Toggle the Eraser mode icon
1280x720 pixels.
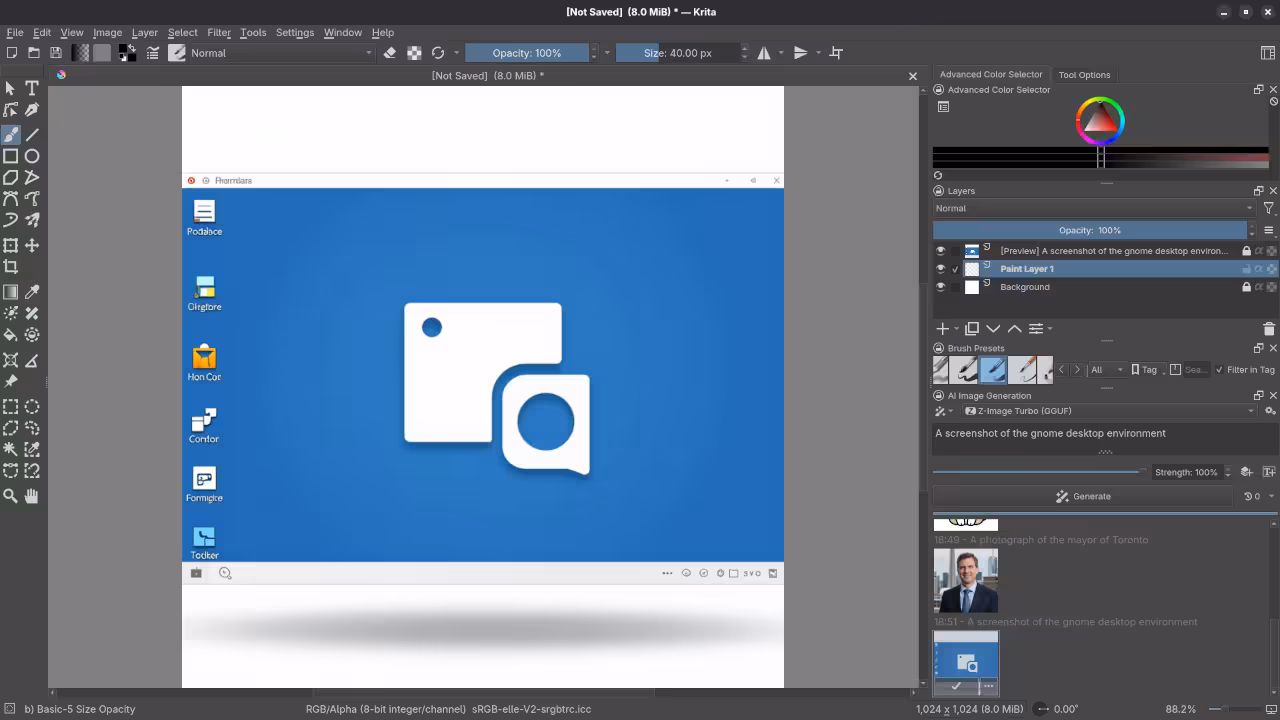coord(390,53)
